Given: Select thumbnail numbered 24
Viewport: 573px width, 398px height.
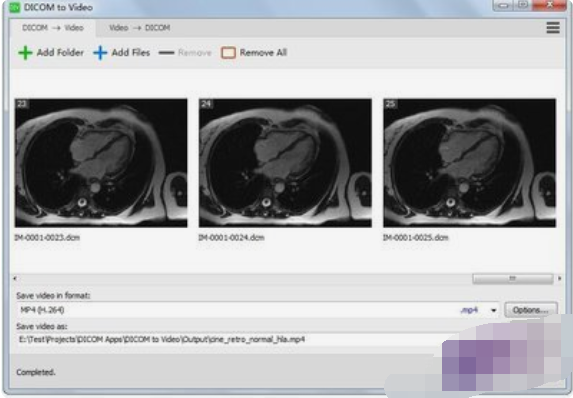Looking at the screenshot, I should click(x=285, y=163).
